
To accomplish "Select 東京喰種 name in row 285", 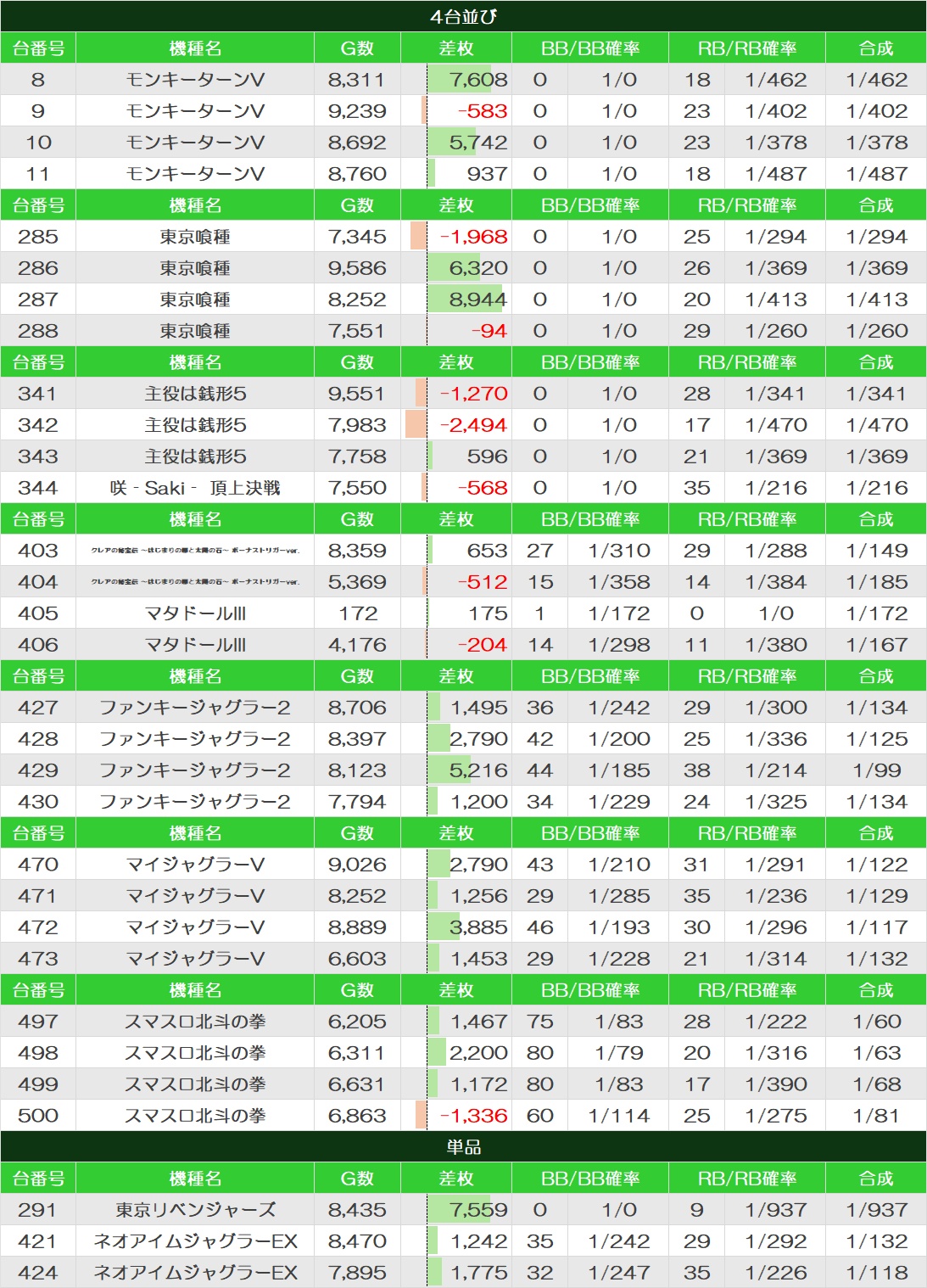I will click(x=195, y=237).
